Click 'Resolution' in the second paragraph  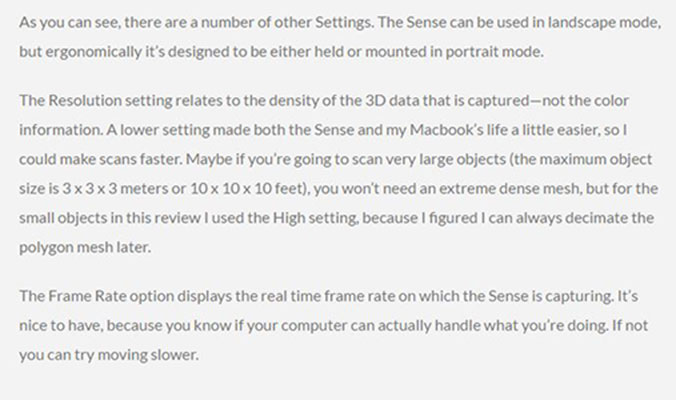(85, 100)
